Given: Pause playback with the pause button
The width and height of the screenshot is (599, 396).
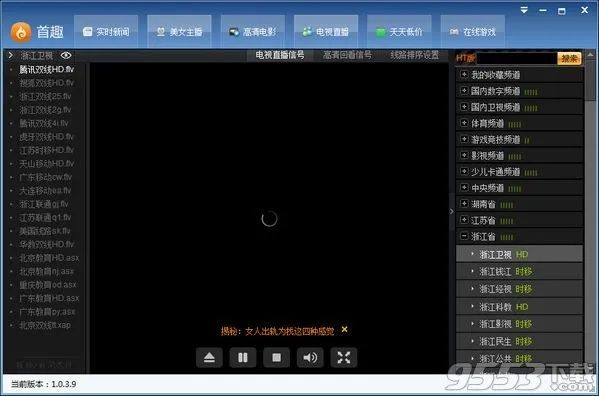Looking at the screenshot, I should (x=243, y=358).
